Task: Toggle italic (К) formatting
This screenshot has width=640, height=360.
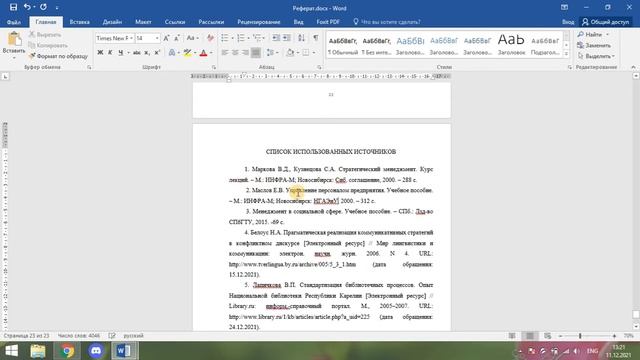Action: coord(110,52)
